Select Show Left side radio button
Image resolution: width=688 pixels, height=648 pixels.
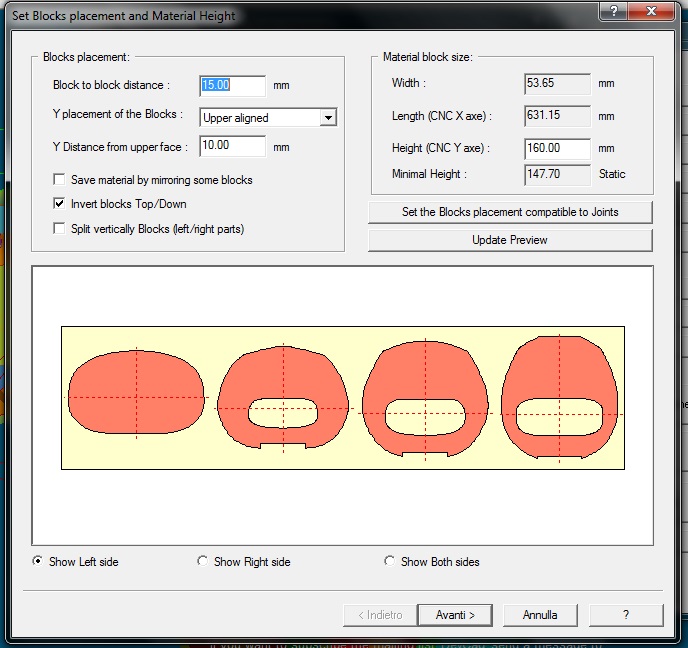pyautogui.click(x=38, y=562)
